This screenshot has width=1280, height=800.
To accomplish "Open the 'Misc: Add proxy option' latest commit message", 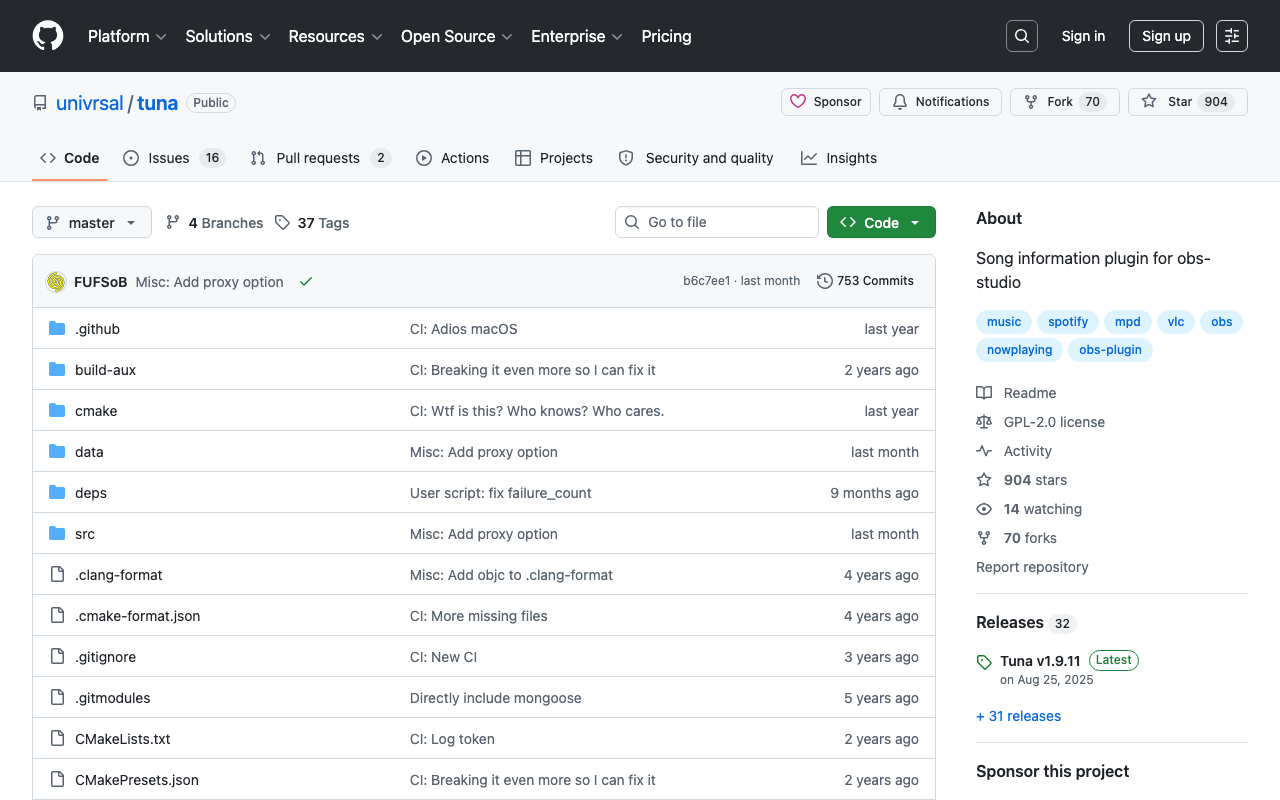I will click(x=210, y=282).
